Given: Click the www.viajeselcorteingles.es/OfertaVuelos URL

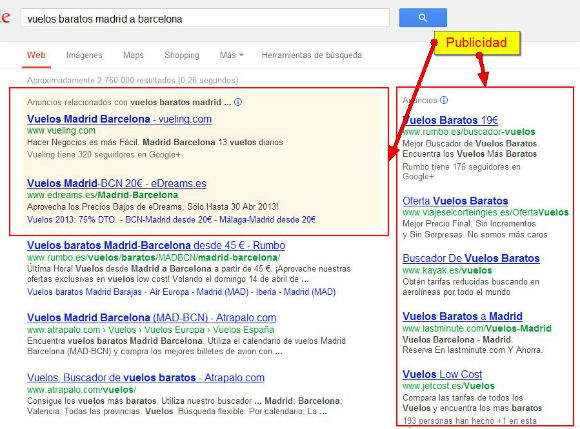Looking at the screenshot, I should (x=485, y=212).
